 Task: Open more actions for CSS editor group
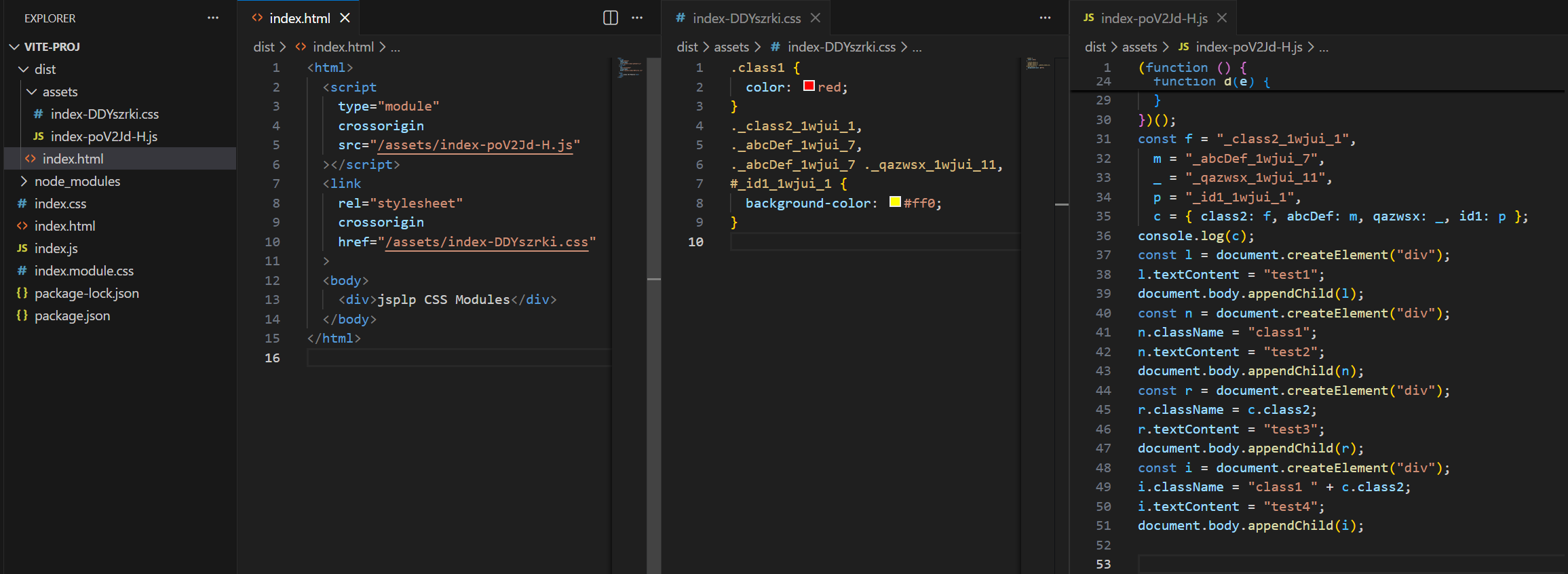point(1045,18)
